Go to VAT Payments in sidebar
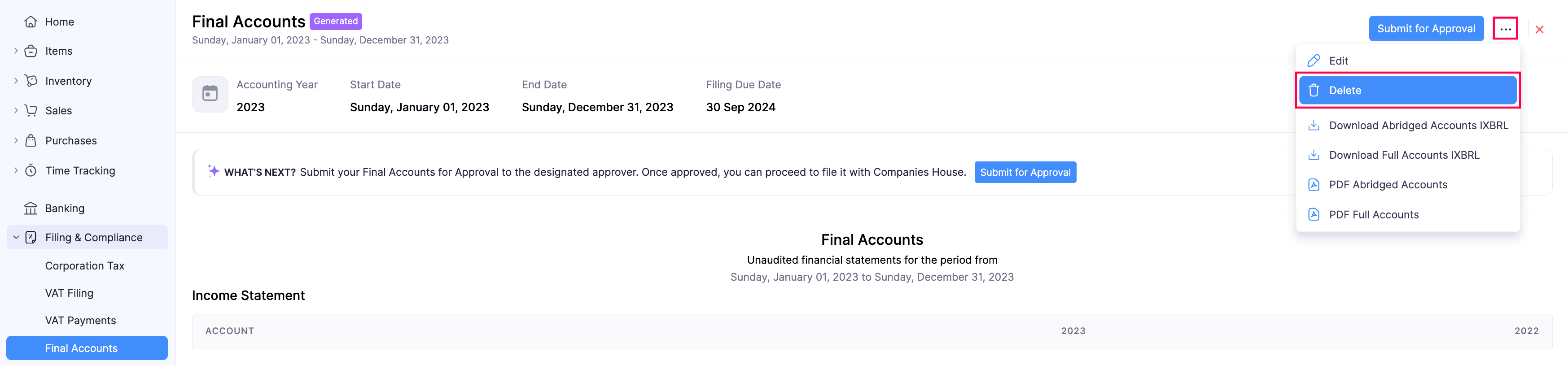Image resolution: width=1568 pixels, height=365 pixels. 80,321
